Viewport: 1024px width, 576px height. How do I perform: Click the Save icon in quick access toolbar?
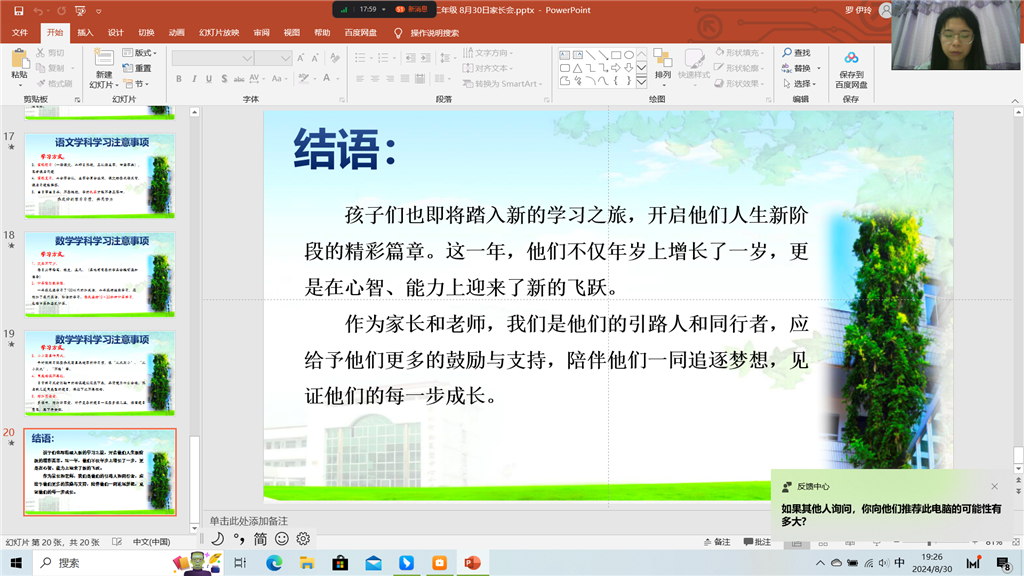point(18,11)
